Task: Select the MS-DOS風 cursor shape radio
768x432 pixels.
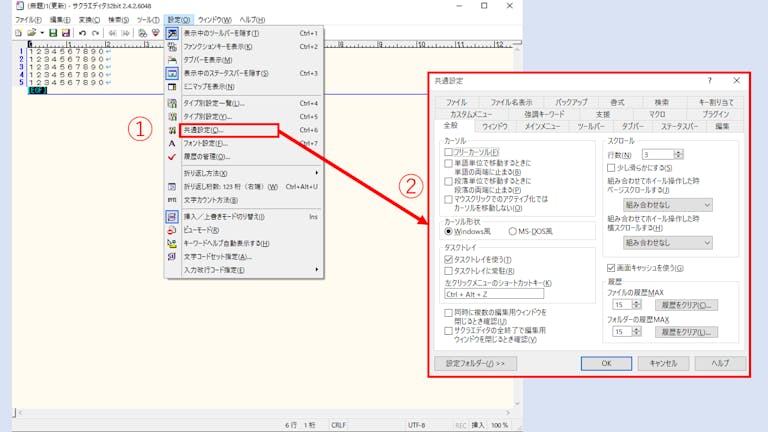Action: click(x=512, y=231)
